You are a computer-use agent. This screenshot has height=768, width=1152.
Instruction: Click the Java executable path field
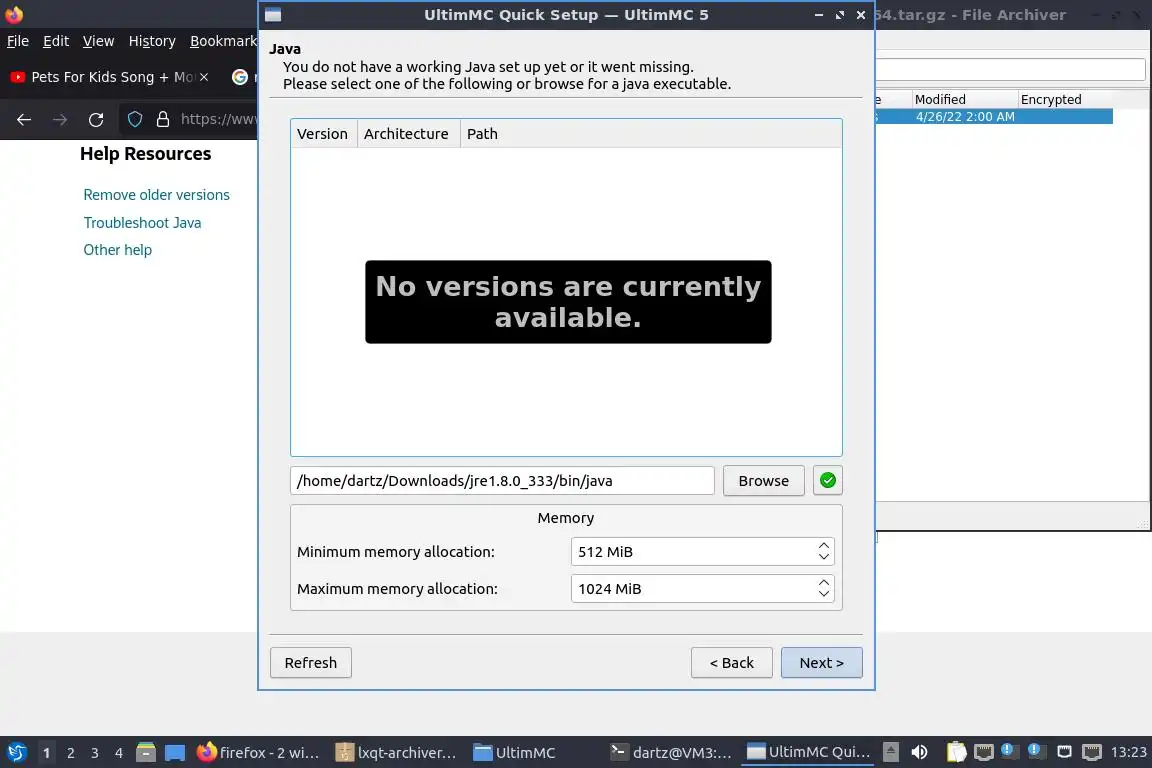click(x=503, y=481)
